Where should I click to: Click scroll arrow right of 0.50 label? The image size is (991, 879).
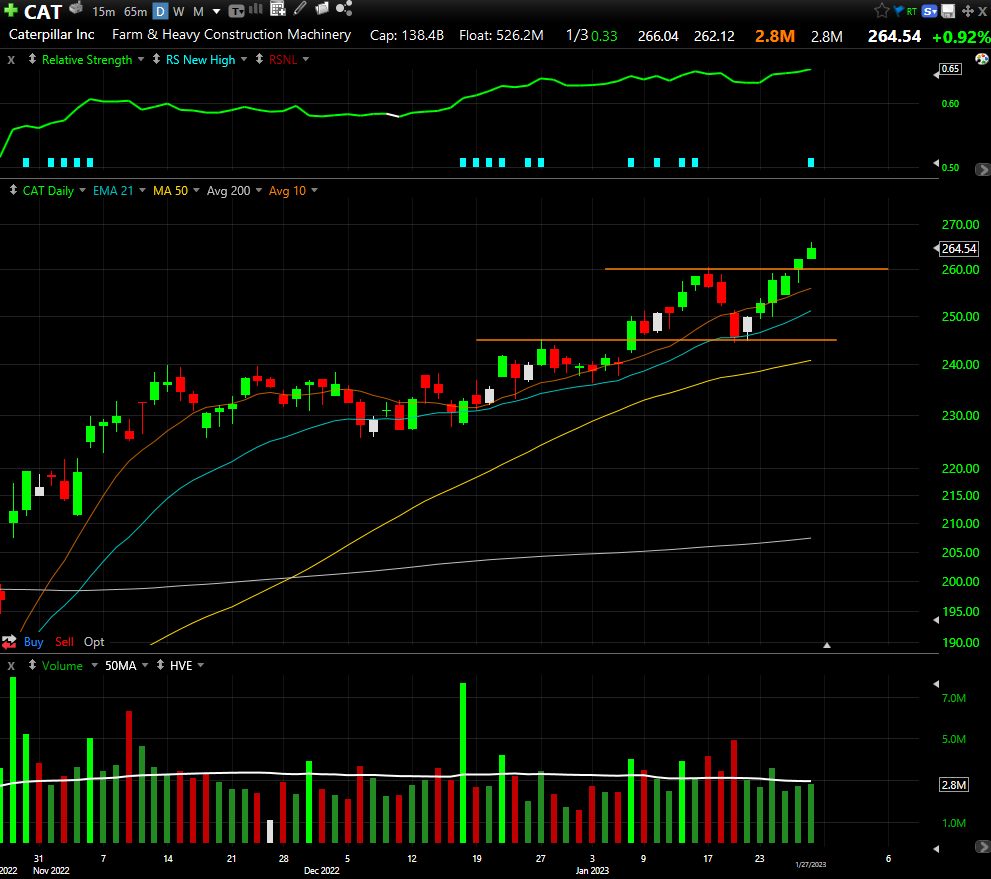click(x=983, y=169)
